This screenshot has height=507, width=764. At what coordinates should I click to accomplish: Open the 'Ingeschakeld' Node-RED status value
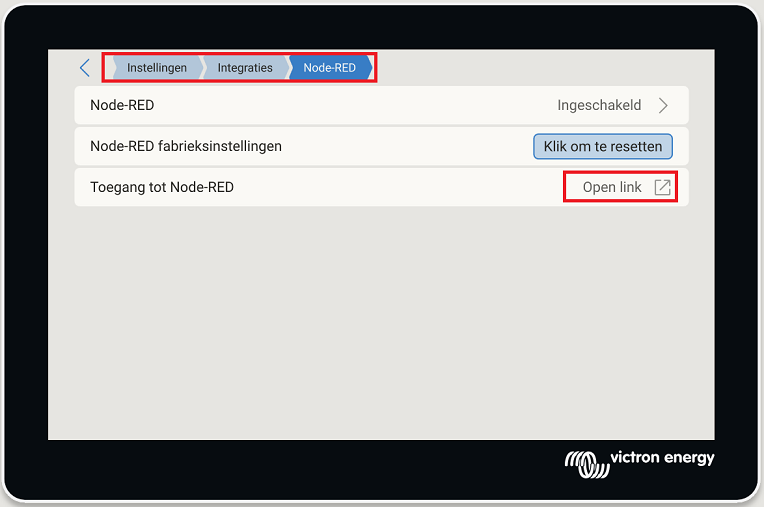(x=599, y=105)
